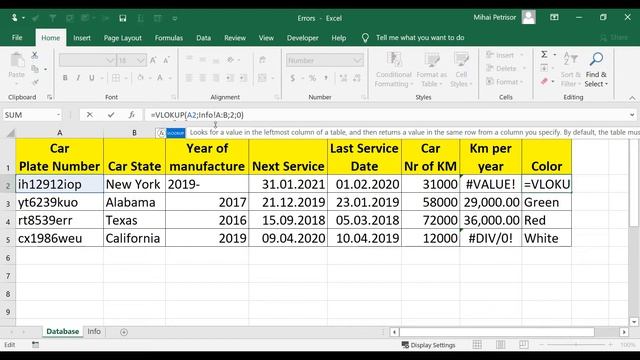Select the cell with ih12912iop

click(x=59, y=184)
